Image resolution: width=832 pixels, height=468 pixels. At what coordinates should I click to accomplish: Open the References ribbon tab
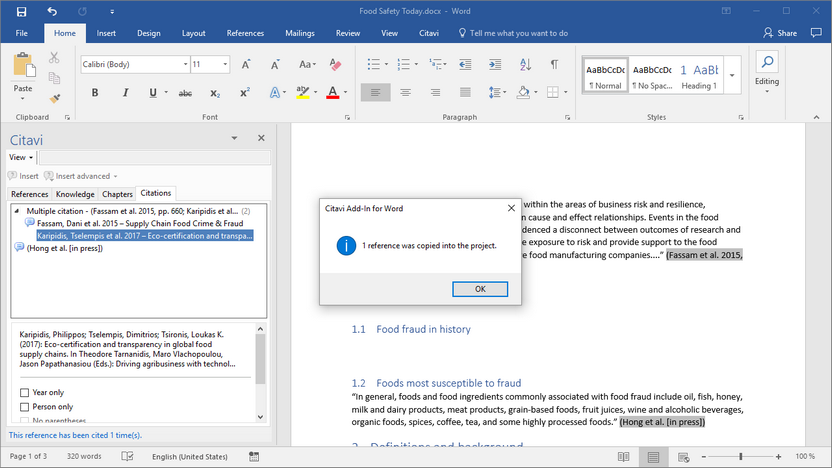pos(245,33)
